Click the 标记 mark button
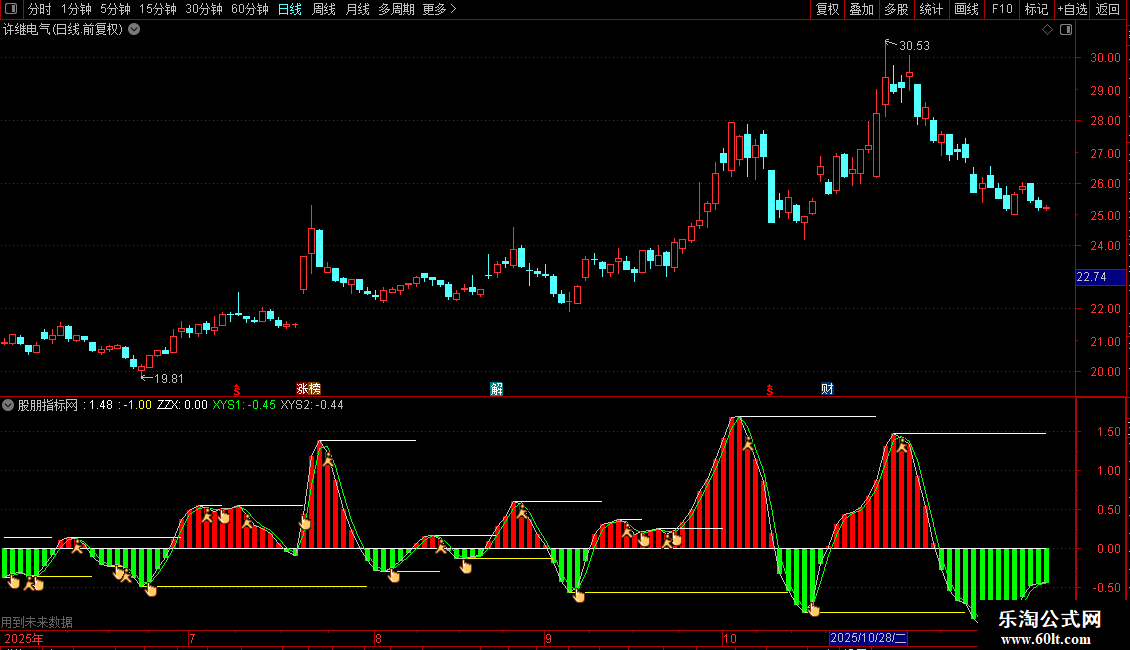The height and width of the screenshot is (650, 1130). point(1036,9)
